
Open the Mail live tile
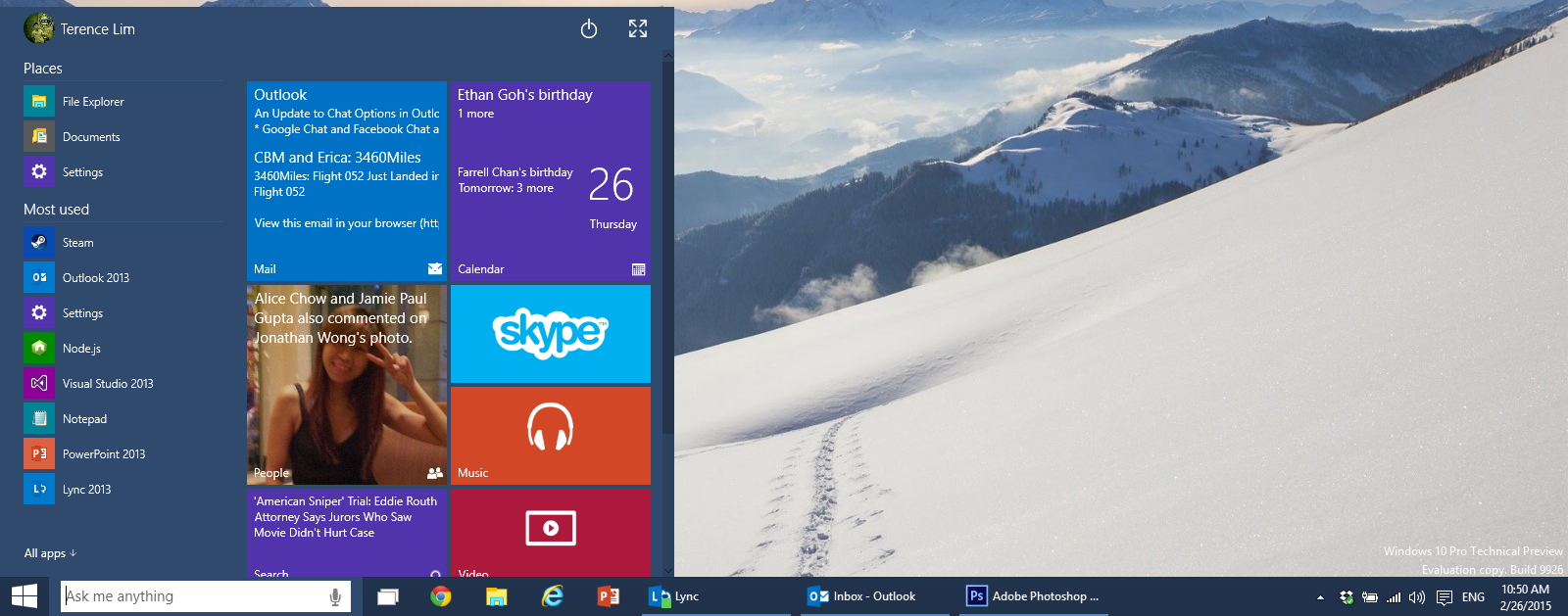347,181
